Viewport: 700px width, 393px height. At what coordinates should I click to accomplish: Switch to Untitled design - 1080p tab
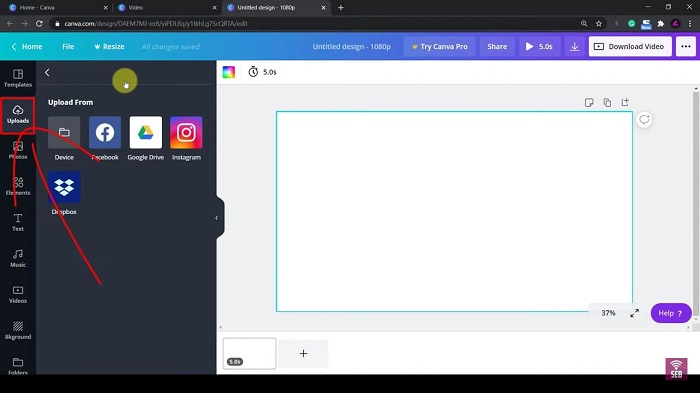(276, 8)
